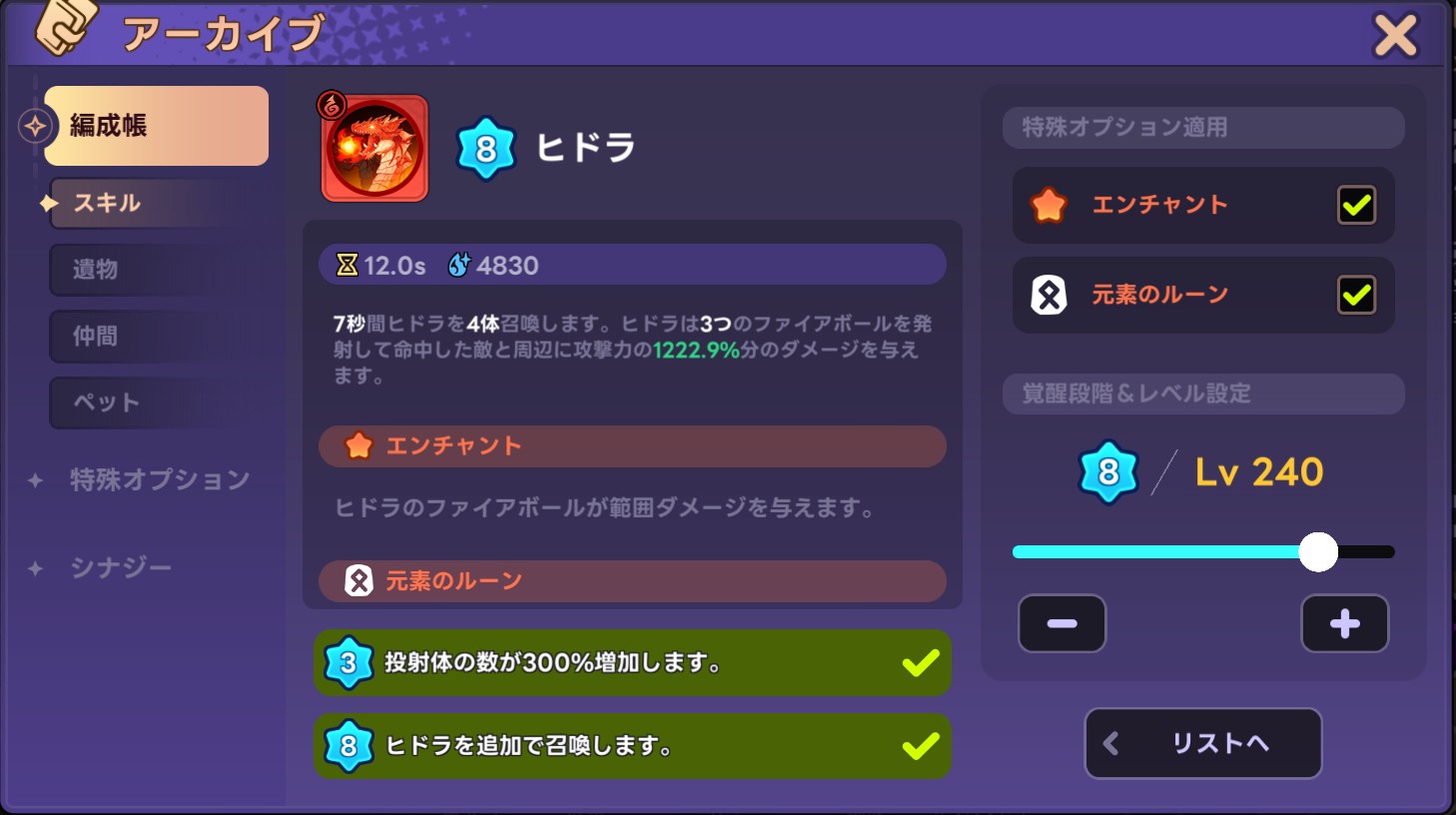1456x815 pixels.
Task: Click the リストへ back button
Action: pyautogui.click(x=1203, y=743)
